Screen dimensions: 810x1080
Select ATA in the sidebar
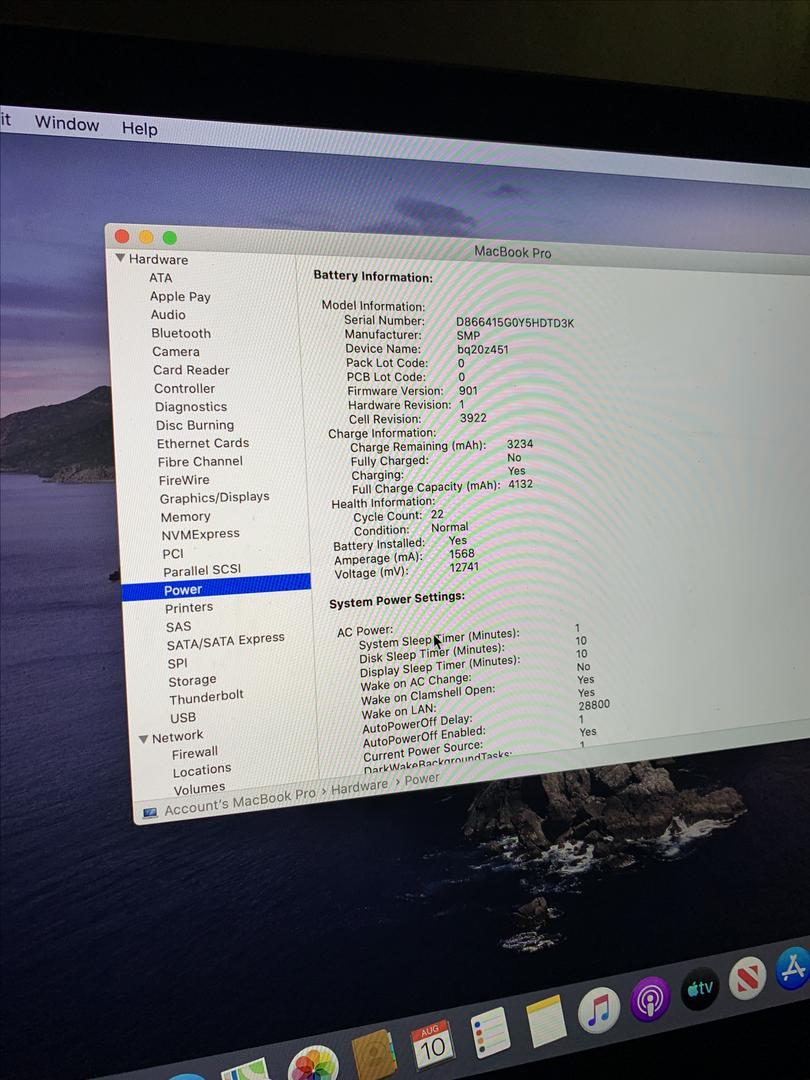(x=160, y=278)
